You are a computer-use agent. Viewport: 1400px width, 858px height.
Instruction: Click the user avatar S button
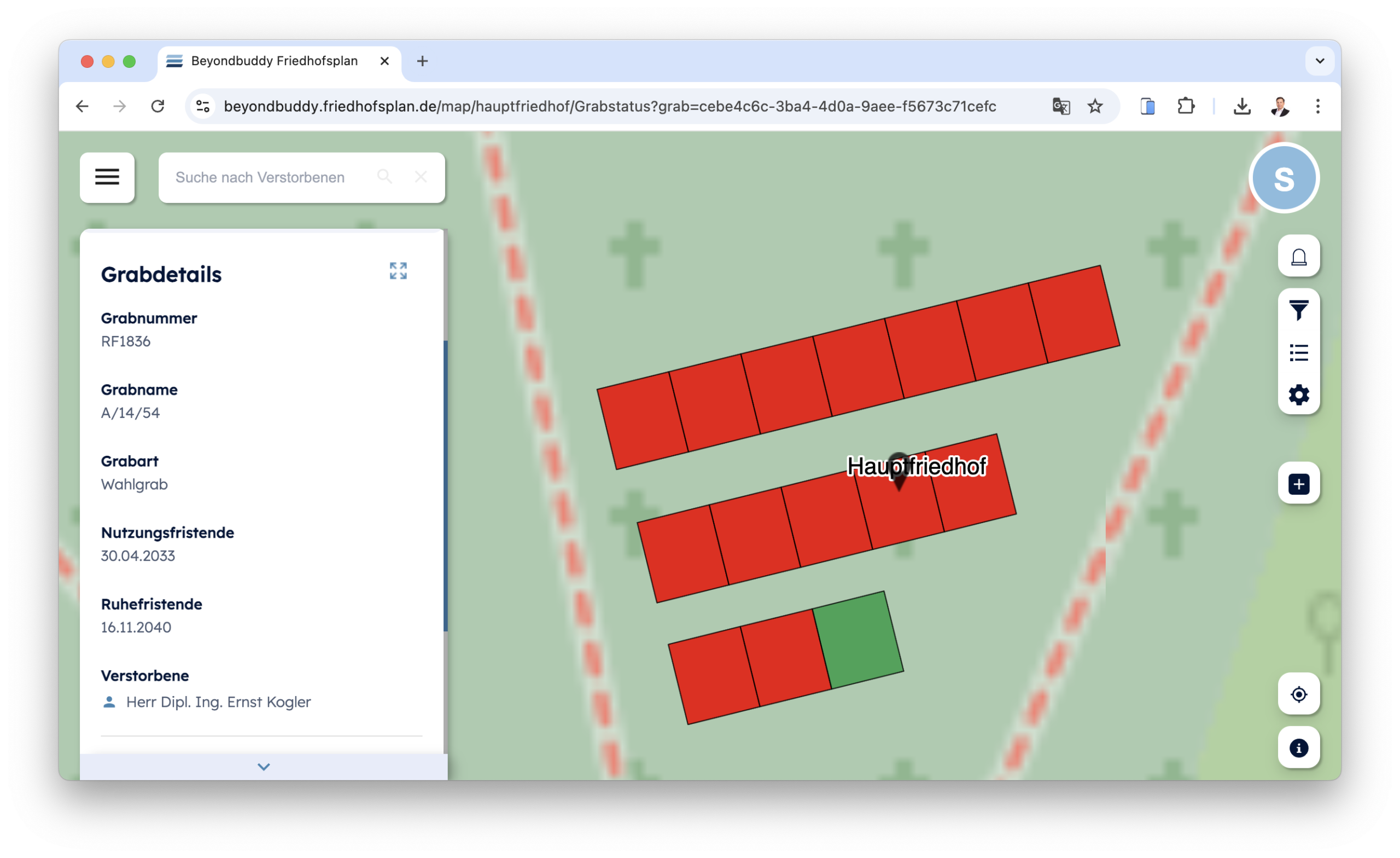point(1283,178)
